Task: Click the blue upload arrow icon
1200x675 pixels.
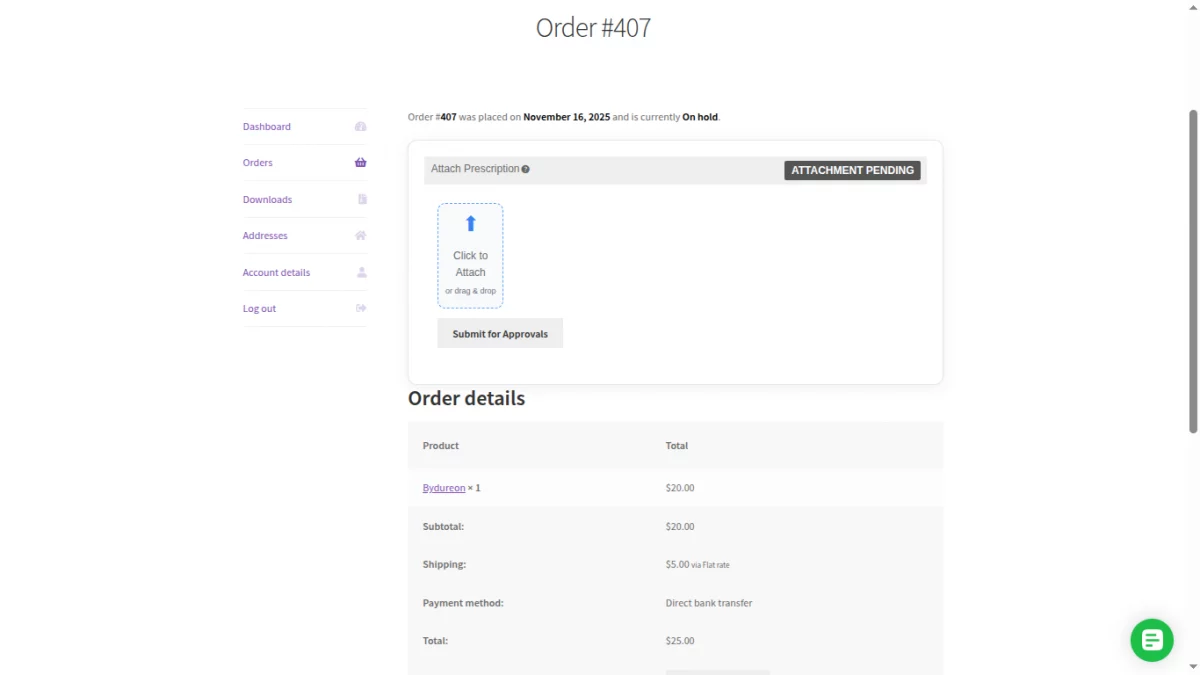Action: pyautogui.click(x=470, y=226)
